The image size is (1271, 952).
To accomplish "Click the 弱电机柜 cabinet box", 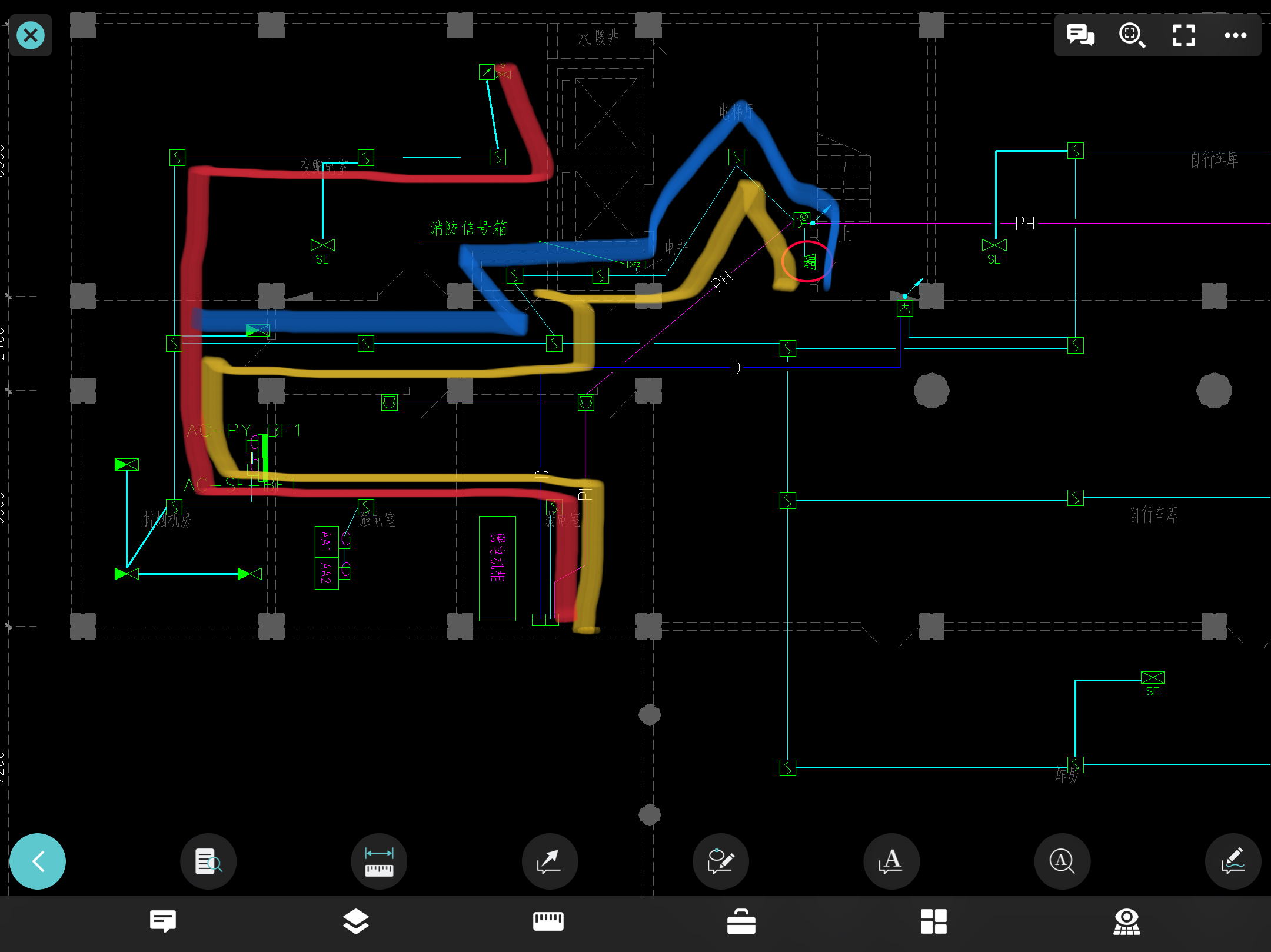I will click(x=497, y=568).
